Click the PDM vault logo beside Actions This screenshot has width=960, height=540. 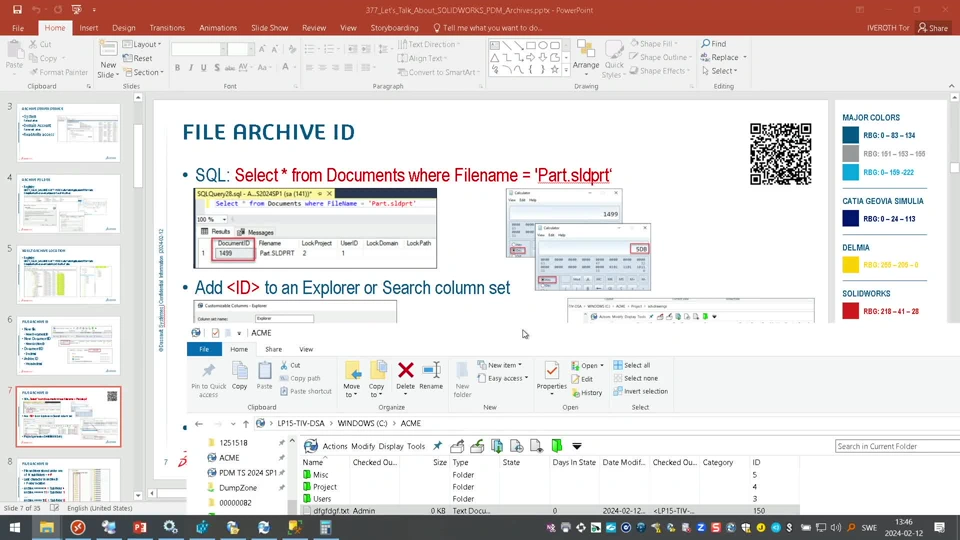click(x=311, y=446)
